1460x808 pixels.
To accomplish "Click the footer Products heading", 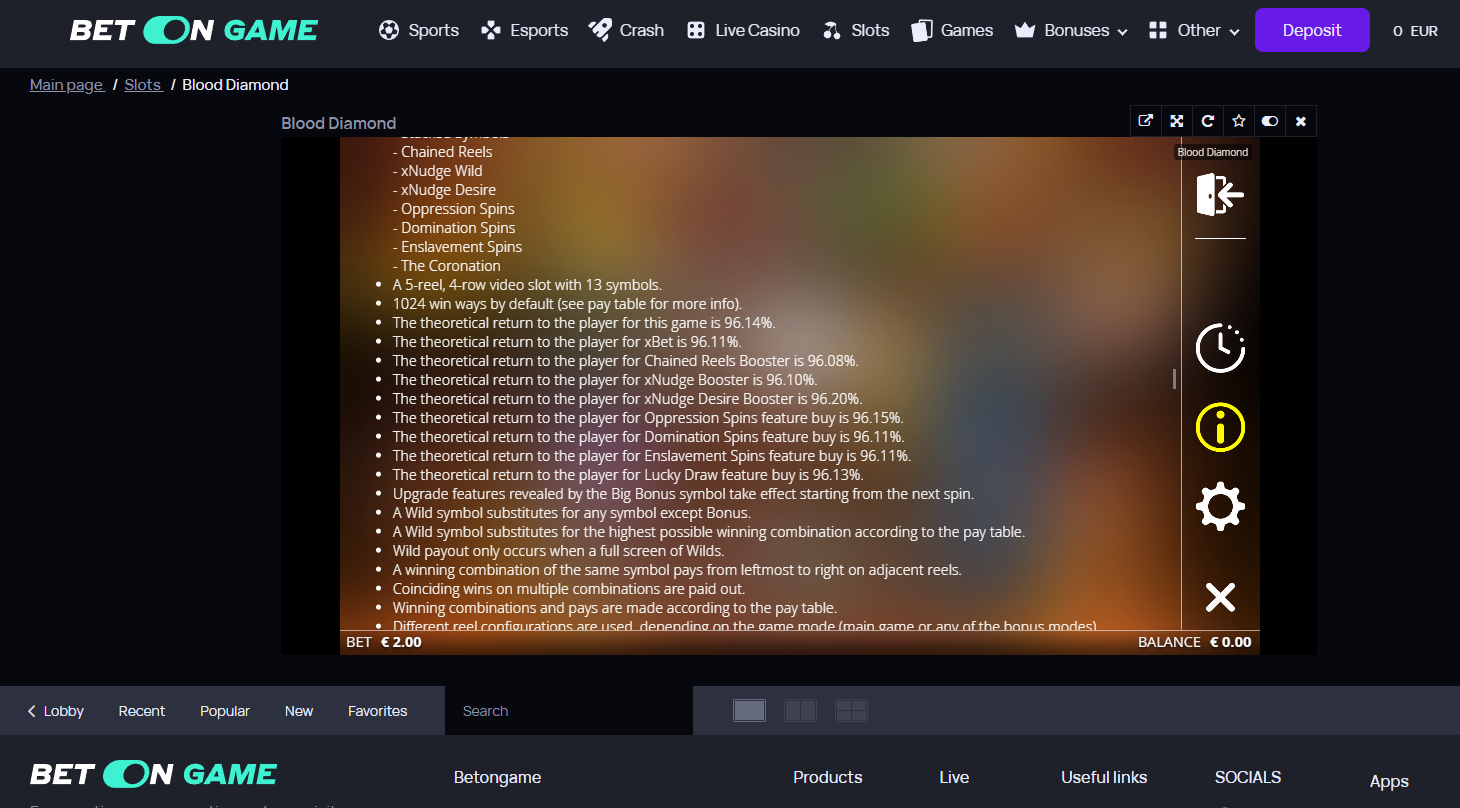I will [828, 777].
